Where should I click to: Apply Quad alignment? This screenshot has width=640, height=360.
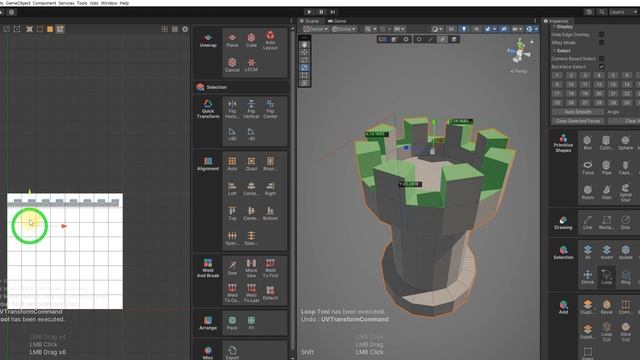[251, 164]
